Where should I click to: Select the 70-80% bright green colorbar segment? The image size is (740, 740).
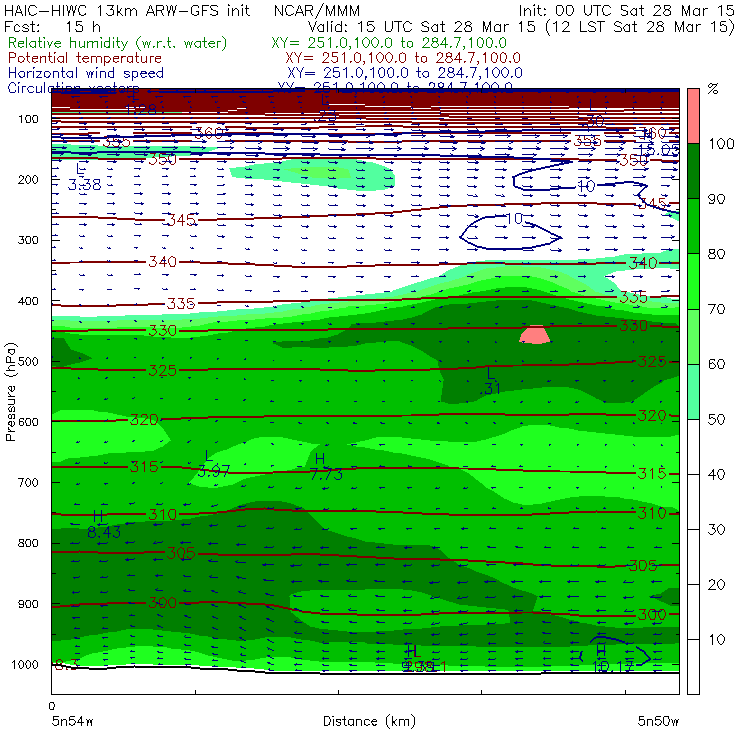point(693,281)
